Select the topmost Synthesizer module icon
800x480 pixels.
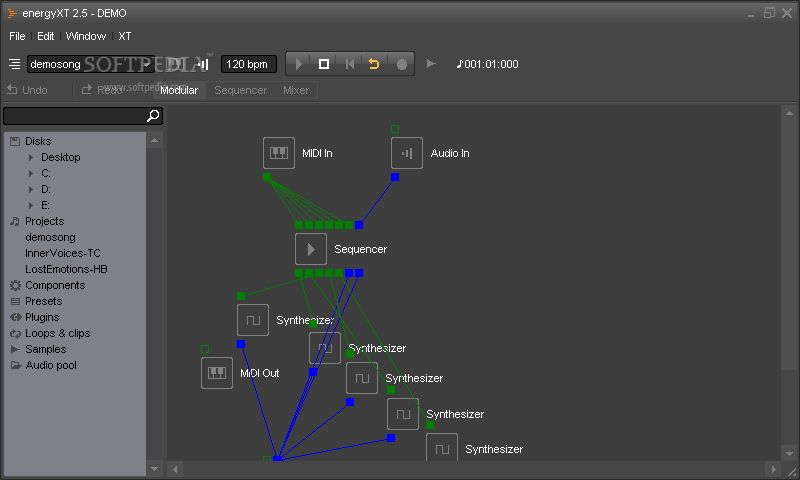253,320
